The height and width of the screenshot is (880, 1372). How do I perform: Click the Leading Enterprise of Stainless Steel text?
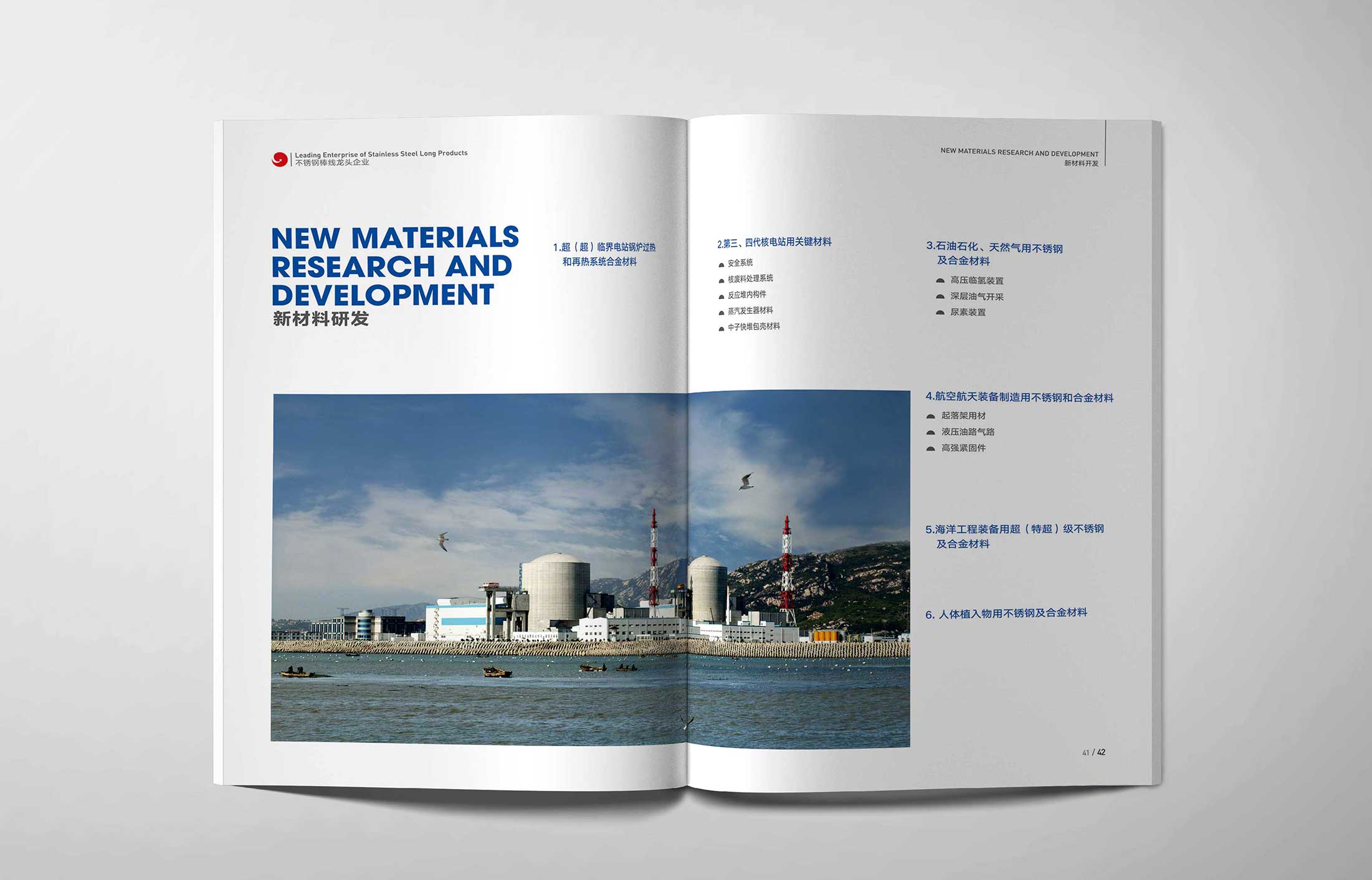(381, 154)
